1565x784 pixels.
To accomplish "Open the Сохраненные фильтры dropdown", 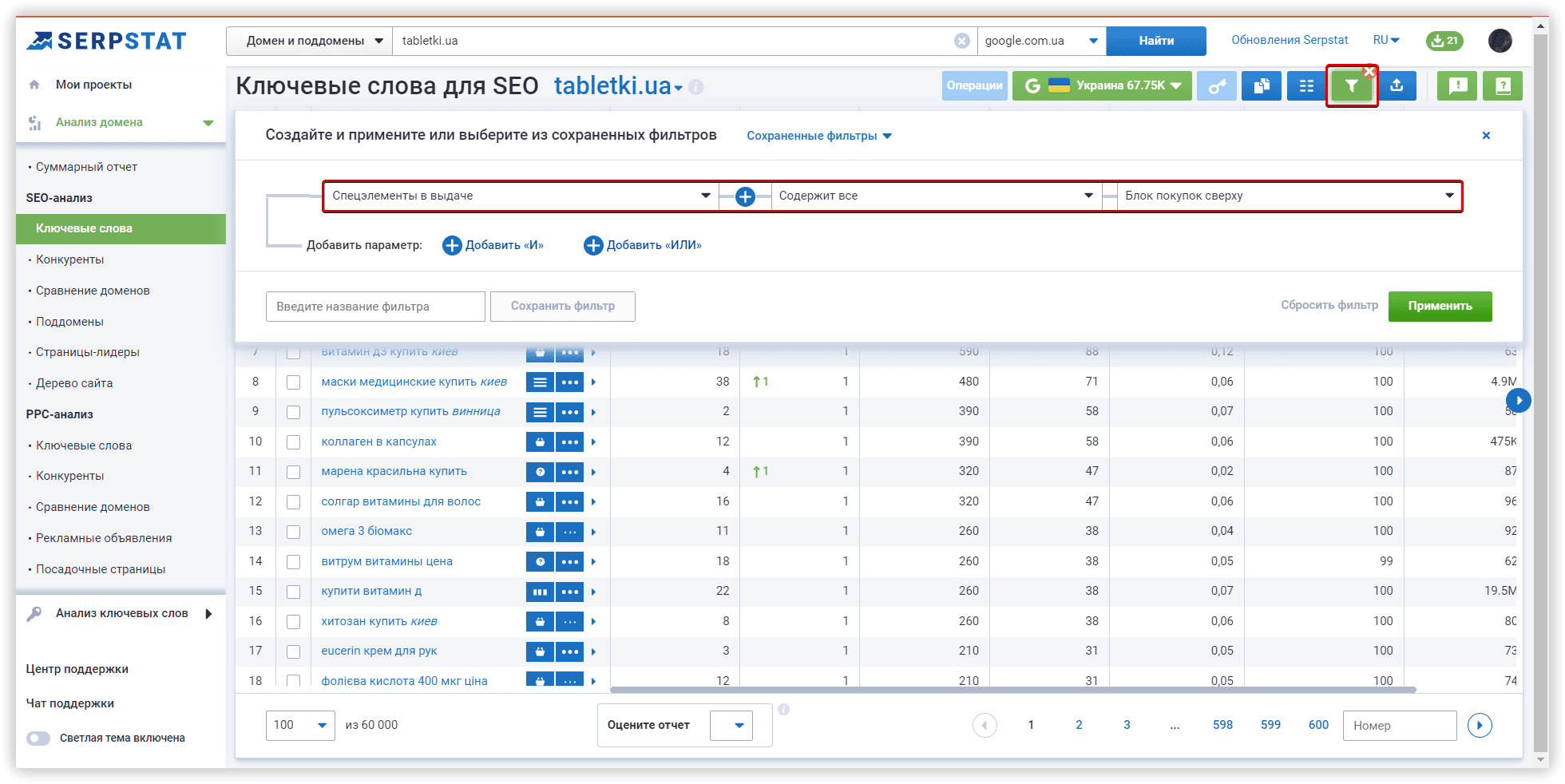I will pos(819,136).
